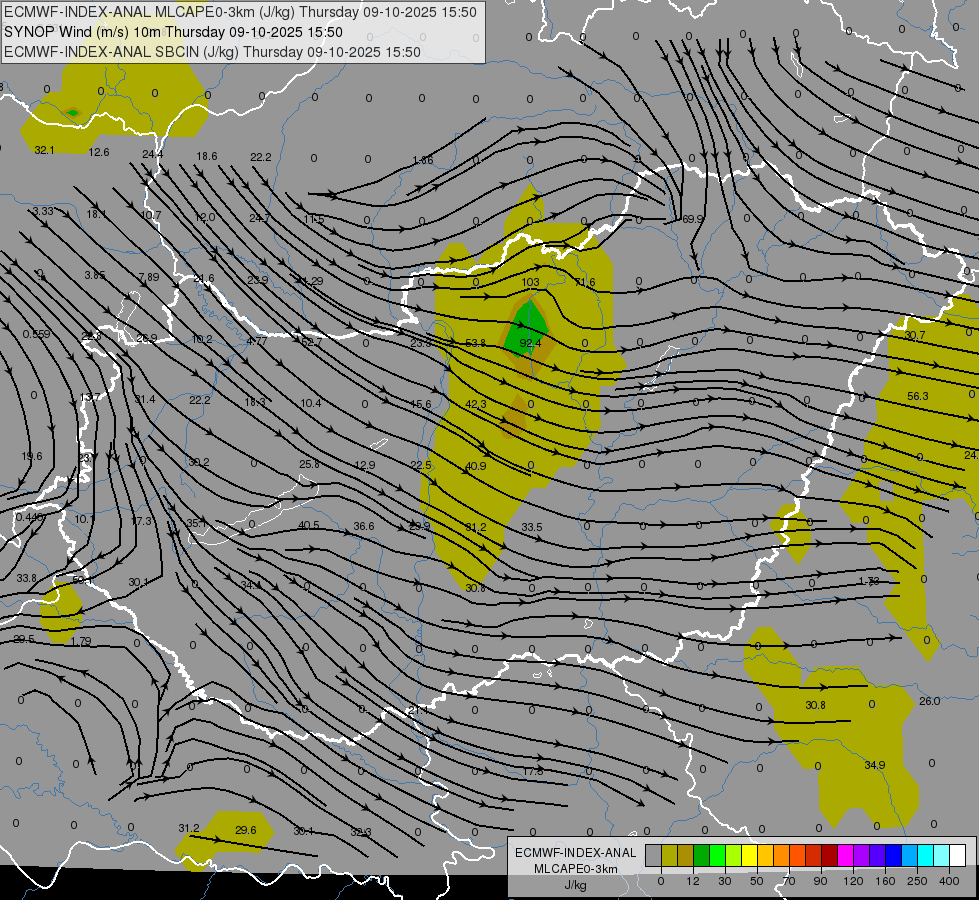Pick the pure blue swatch at 160
This screenshot has height=900, width=979.
point(893,856)
